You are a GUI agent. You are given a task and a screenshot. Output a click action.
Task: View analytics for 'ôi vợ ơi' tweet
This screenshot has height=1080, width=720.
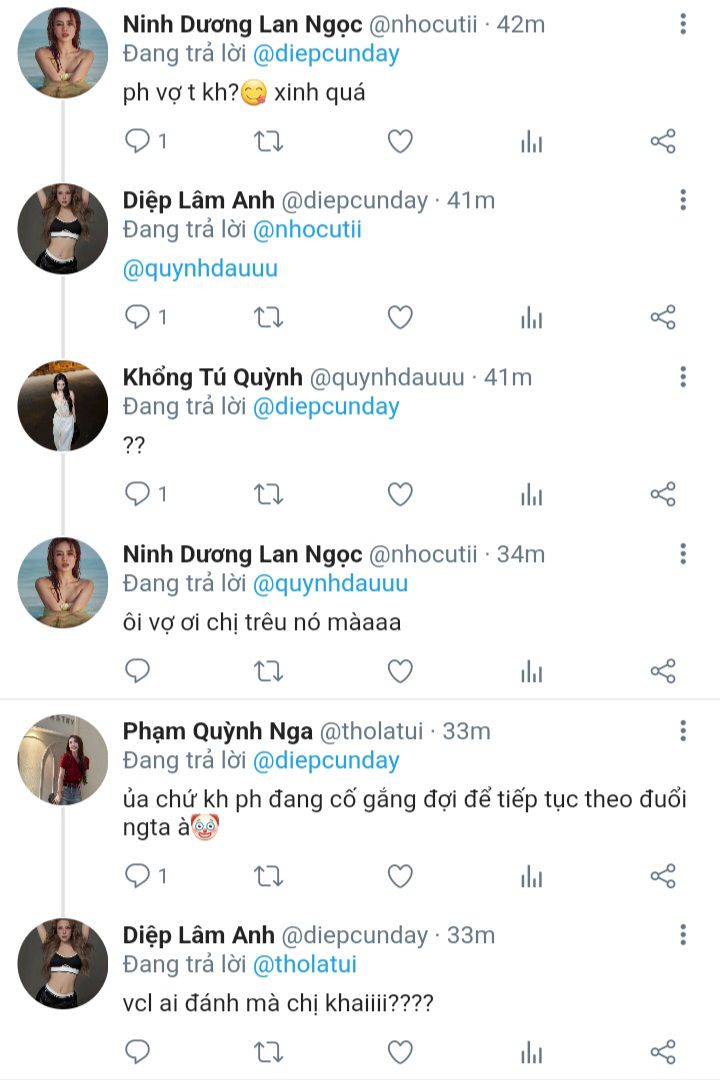(x=531, y=671)
